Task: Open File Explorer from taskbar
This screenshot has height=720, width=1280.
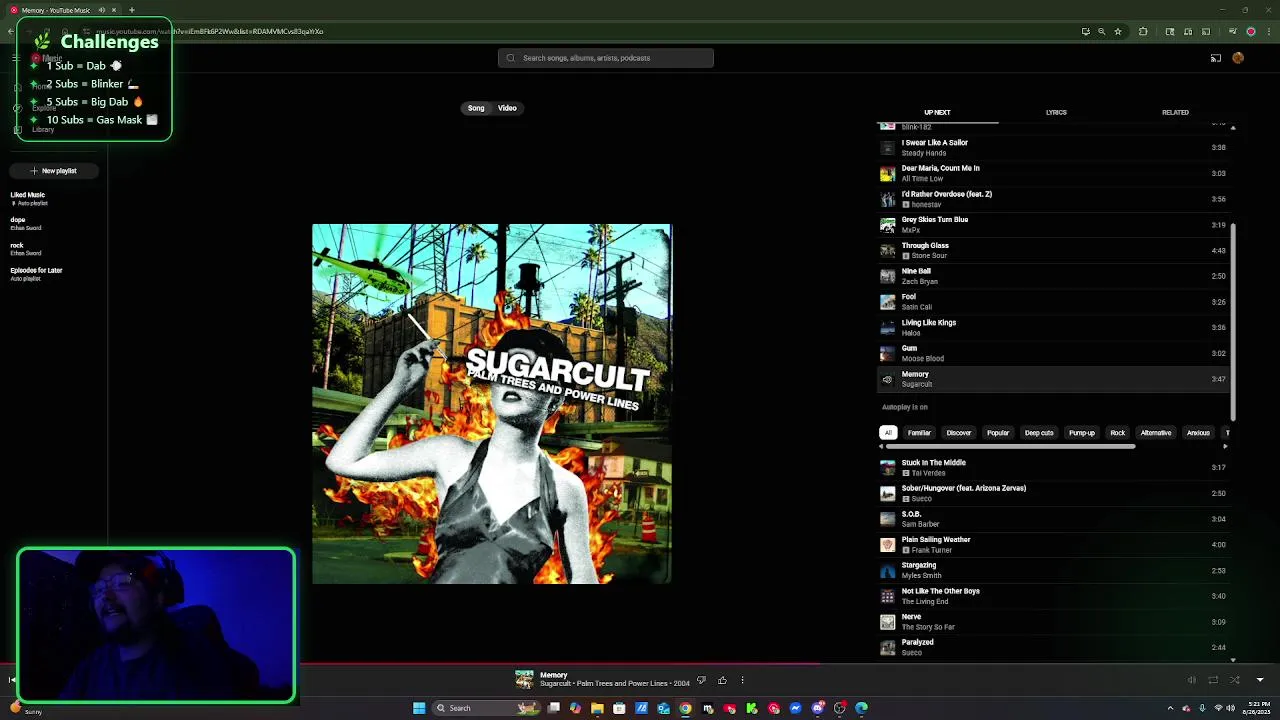Action: click(x=597, y=708)
